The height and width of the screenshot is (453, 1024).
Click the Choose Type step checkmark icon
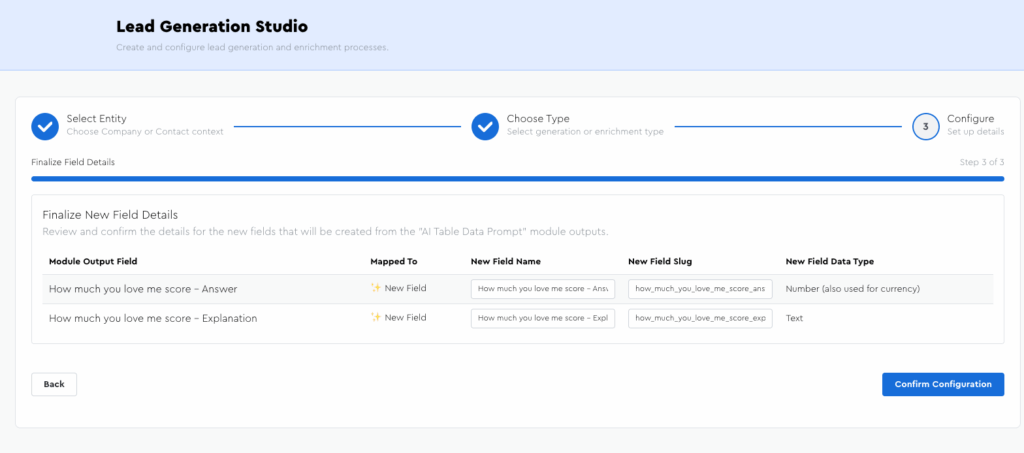tap(485, 127)
